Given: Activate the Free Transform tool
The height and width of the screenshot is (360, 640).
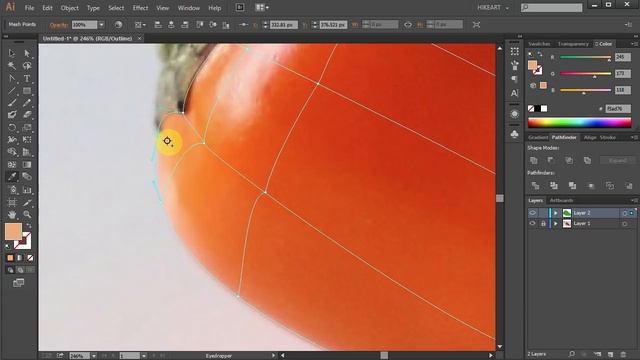Looking at the screenshot, I should coord(27,140).
